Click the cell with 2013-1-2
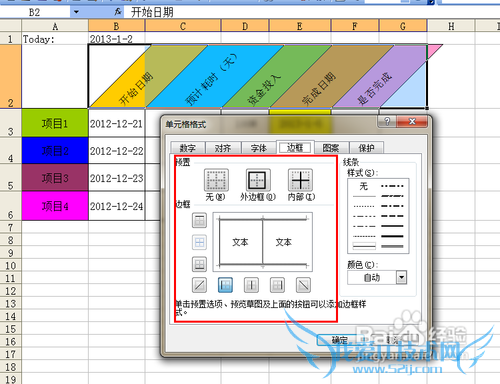The width and height of the screenshot is (500, 384). (116, 39)
